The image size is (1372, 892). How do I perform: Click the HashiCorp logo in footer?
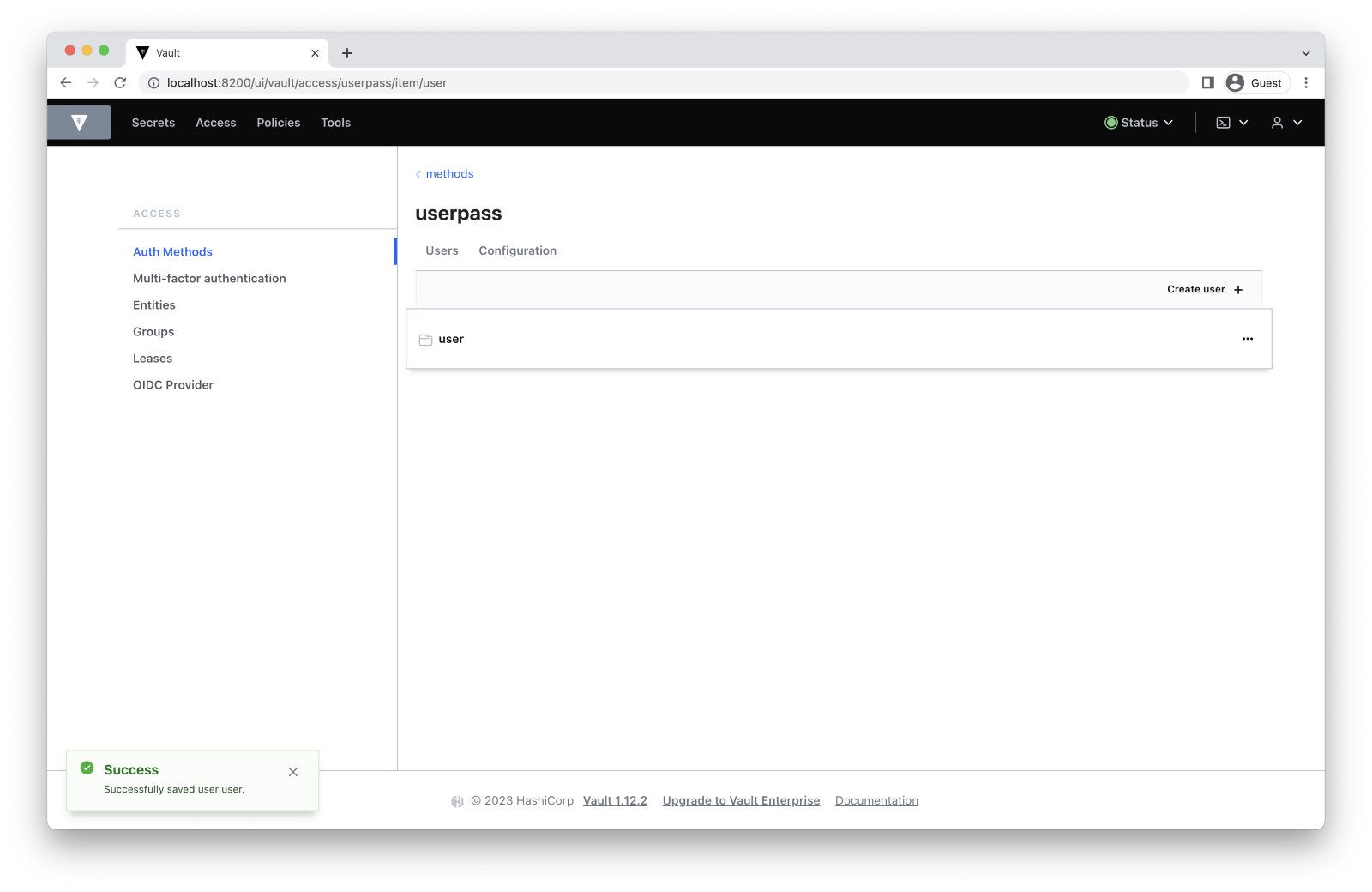coord(457,801)
